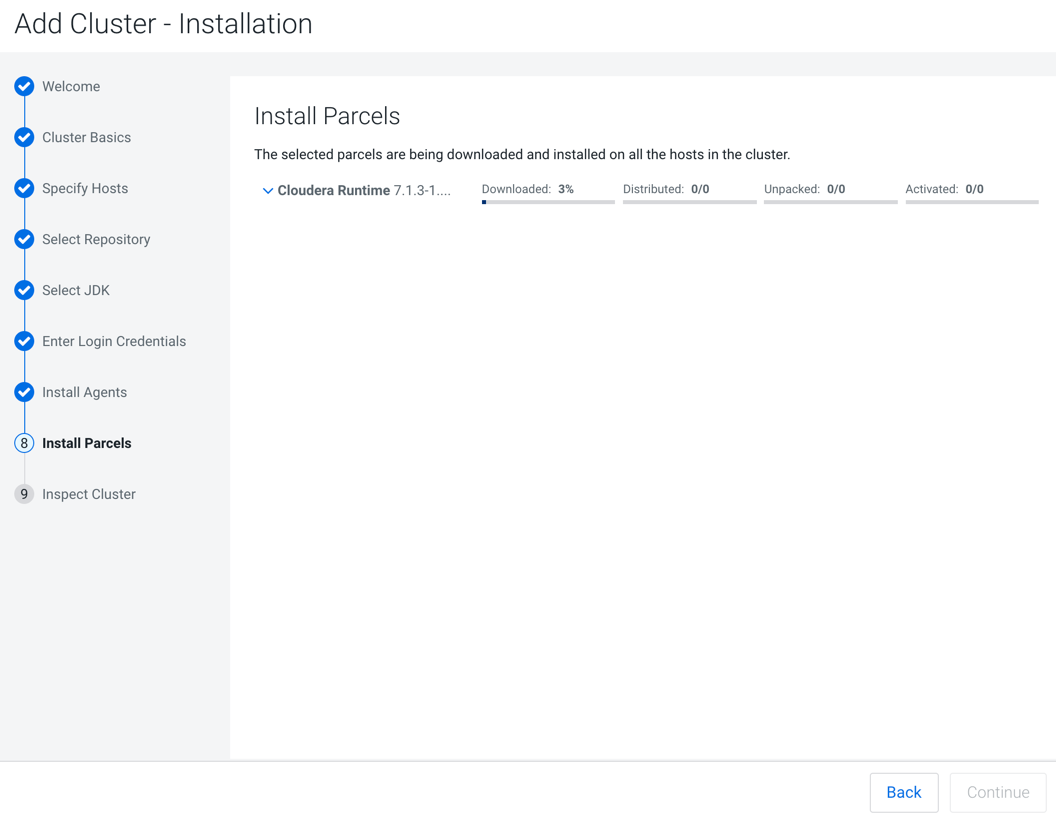Image resolution: width=1056 pixels, height=817 pixels.
Task: Click the Activated progress bar
Action: [x=971, y=202]
